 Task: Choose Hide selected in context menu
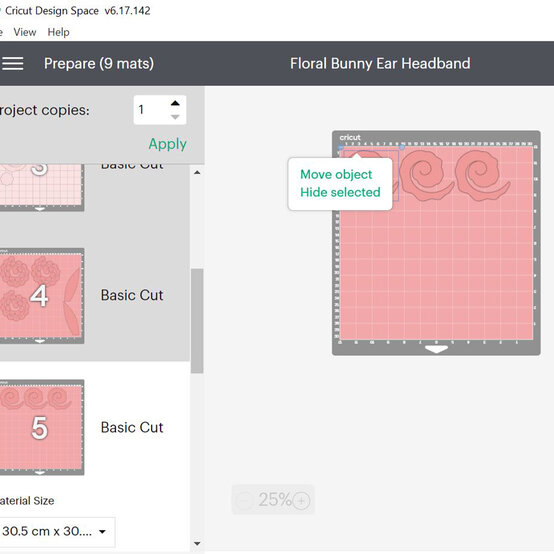click(x=340, y=192)
